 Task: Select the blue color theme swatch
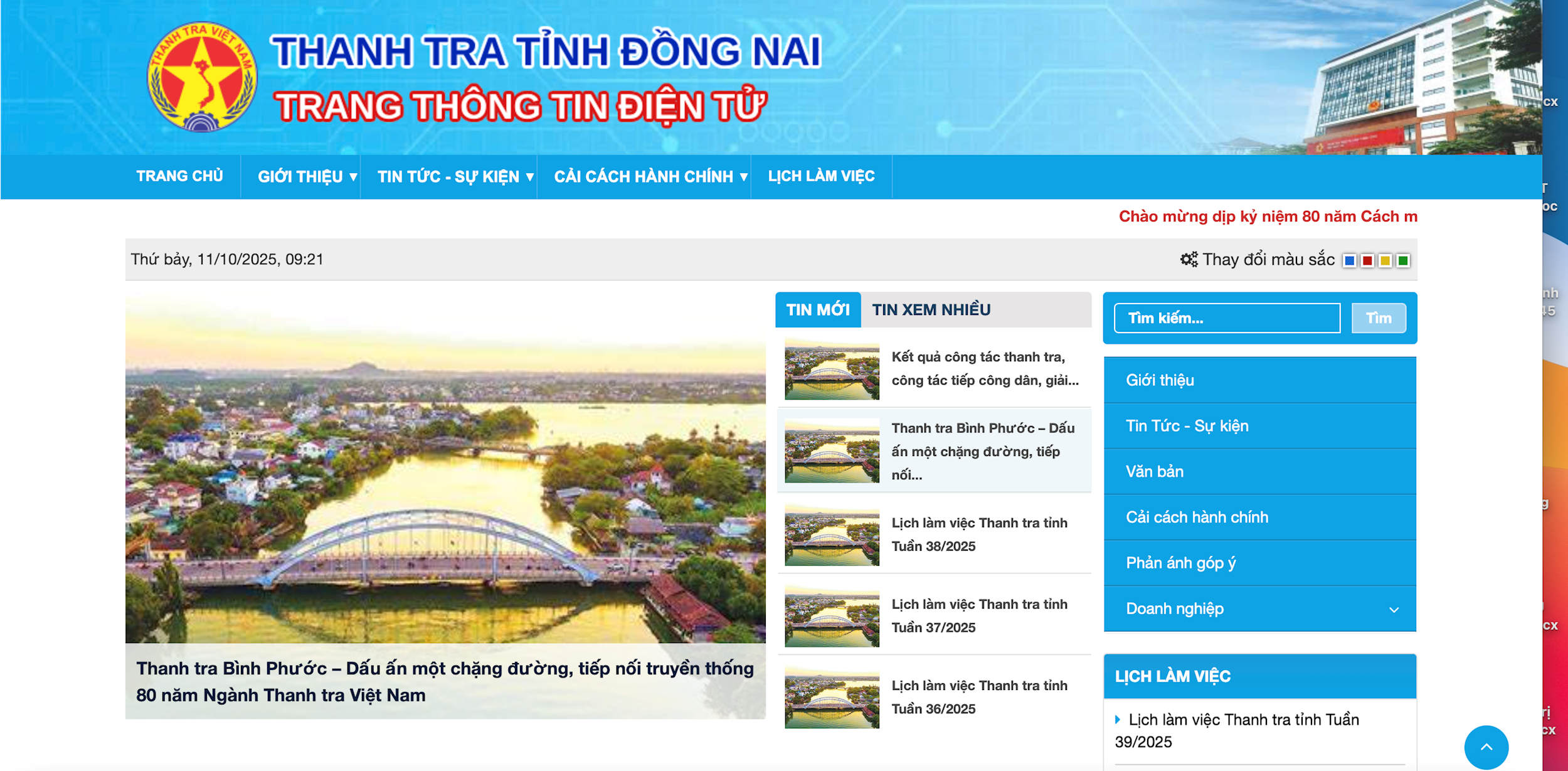pos(1350,260)
